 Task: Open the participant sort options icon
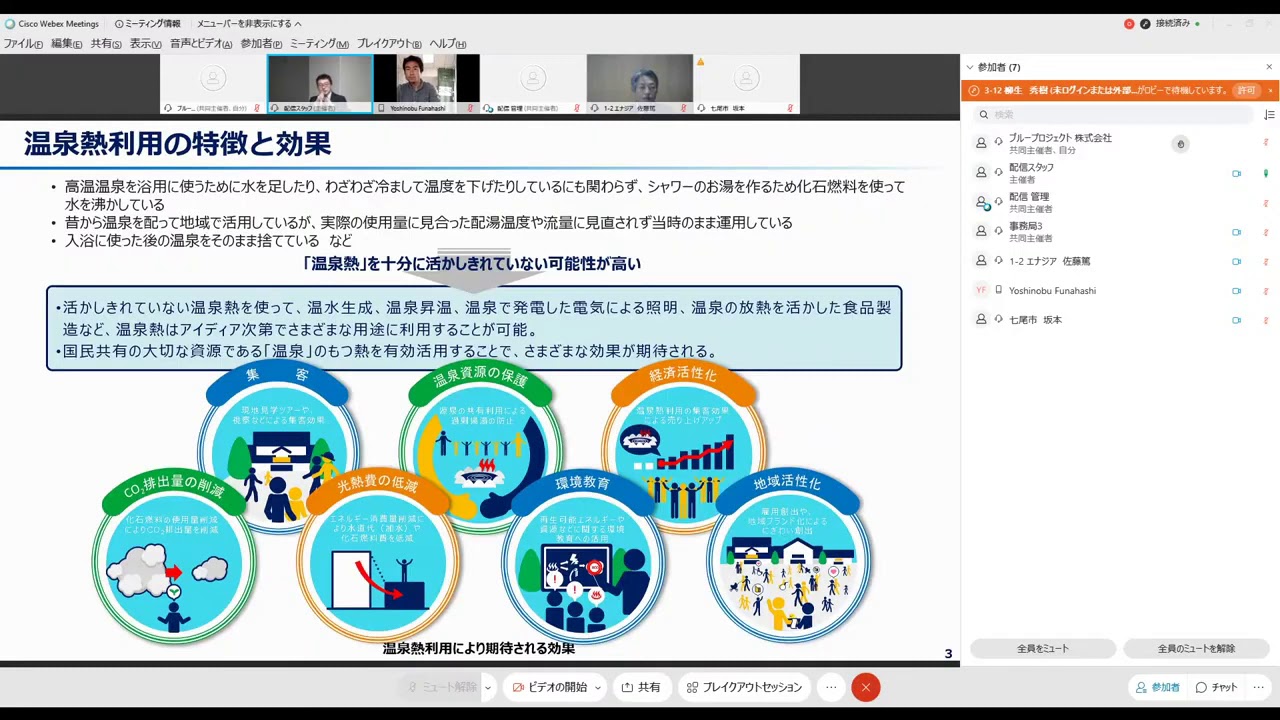click(x=1269, y=115)
